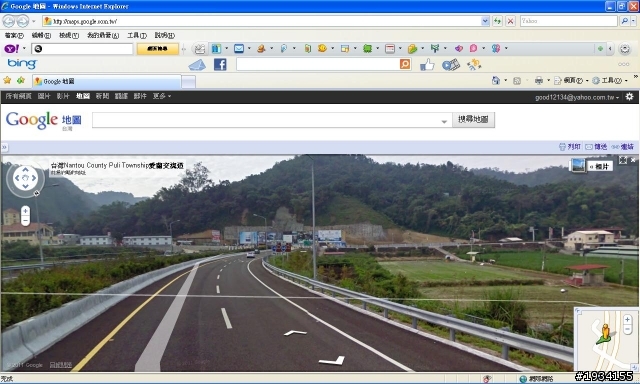
Task: Click the Facebook icon in Bing toolbar
Action: coord(220,64)
